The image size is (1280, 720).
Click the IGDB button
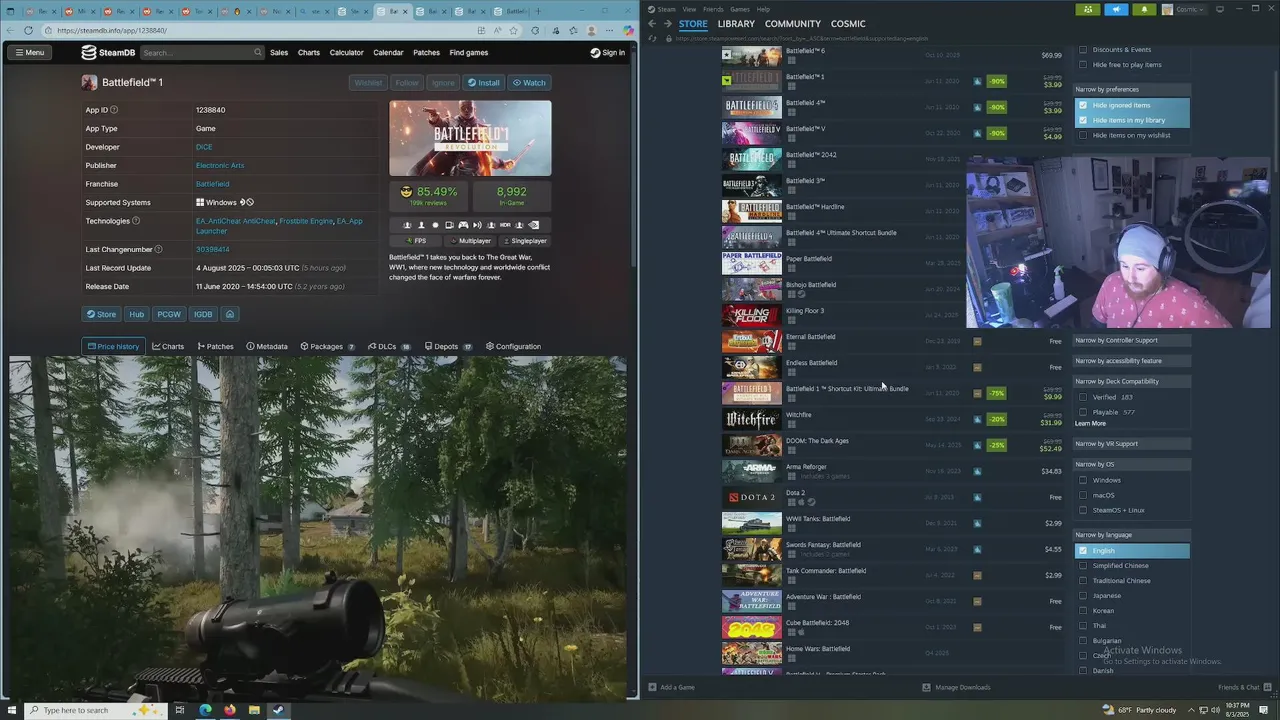[x=203, y=314]
